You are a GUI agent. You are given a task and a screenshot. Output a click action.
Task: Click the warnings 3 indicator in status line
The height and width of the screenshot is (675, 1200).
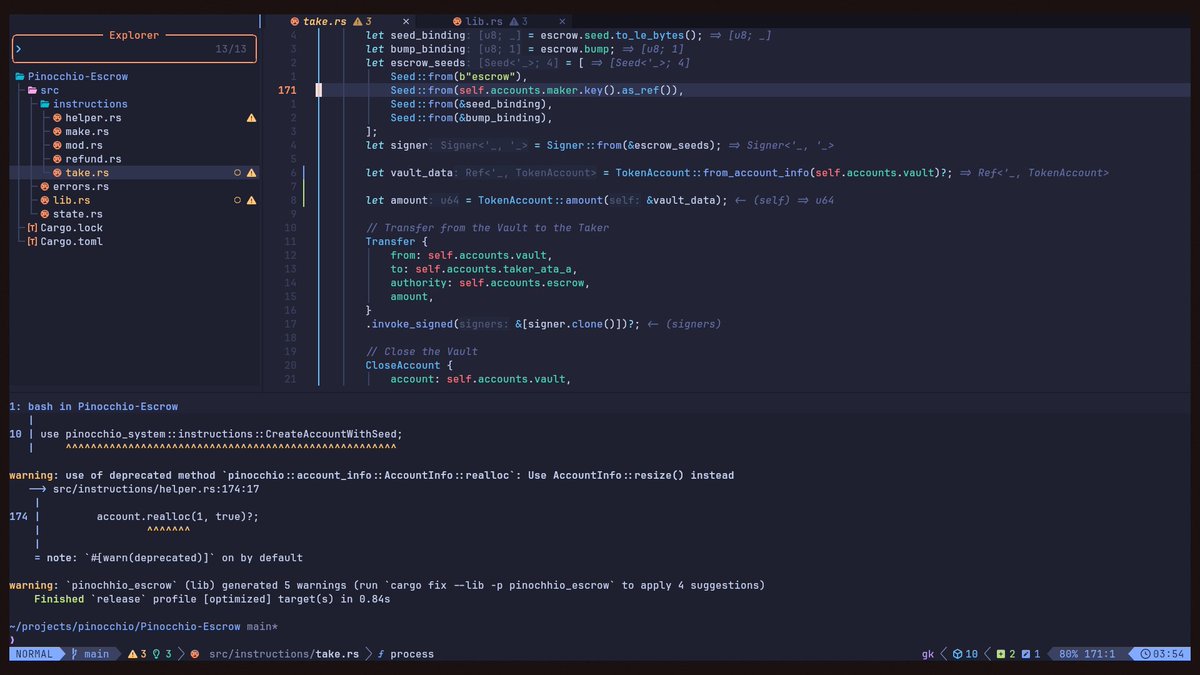click(137, 654)
